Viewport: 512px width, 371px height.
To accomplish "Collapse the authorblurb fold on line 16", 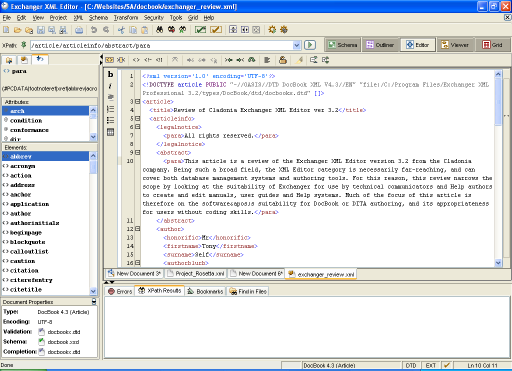I will (137, 263).
